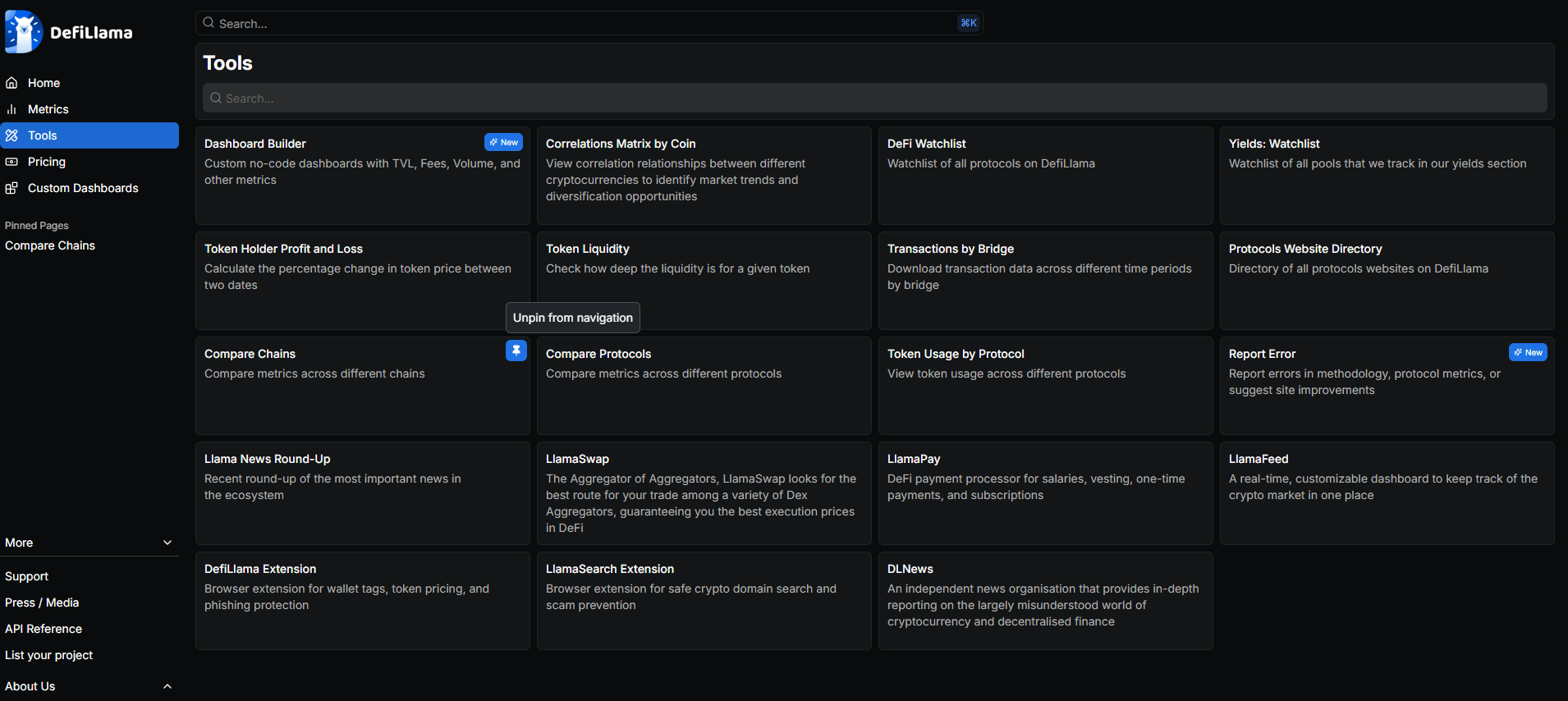The image size is (1568, 701).
Task: Open Token Holder Profit and Loss tool
Action: (363, 281)
